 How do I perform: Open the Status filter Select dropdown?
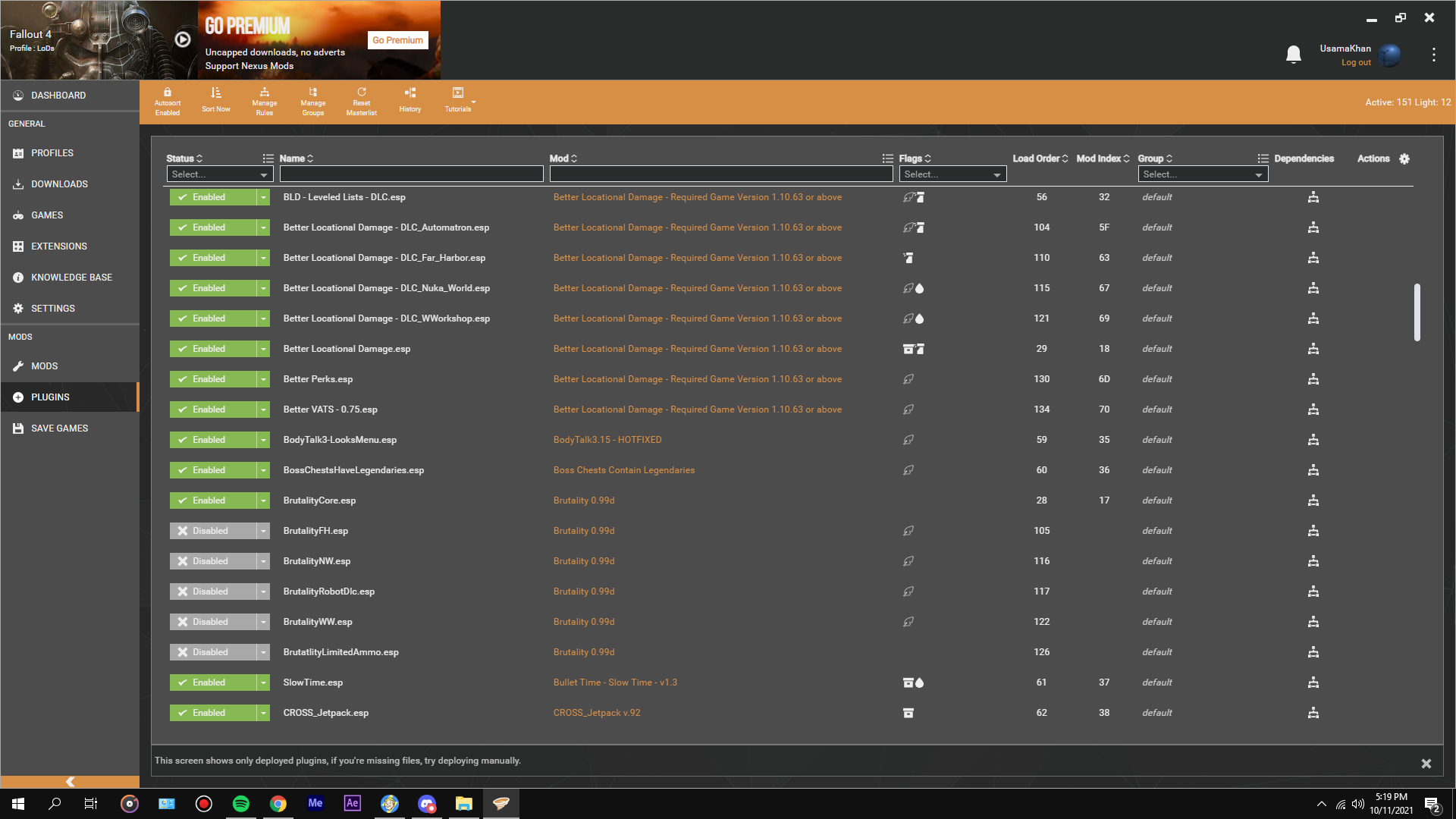click(x=219, y=174)
